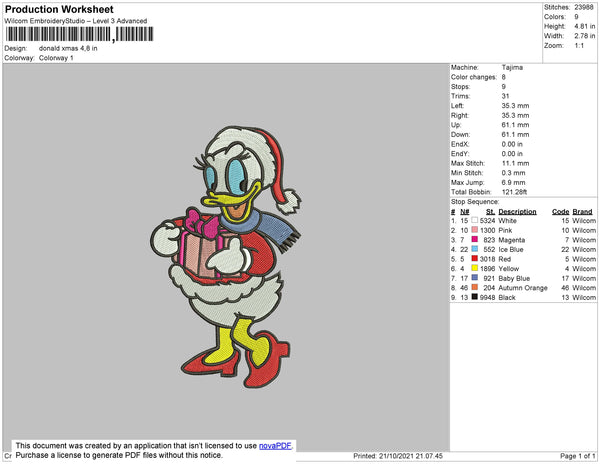Choose the Yellow thread swatch
Image resolution: width=600 pixels, height=464 pixels.
pyautogui.click(x=475, y=268)
